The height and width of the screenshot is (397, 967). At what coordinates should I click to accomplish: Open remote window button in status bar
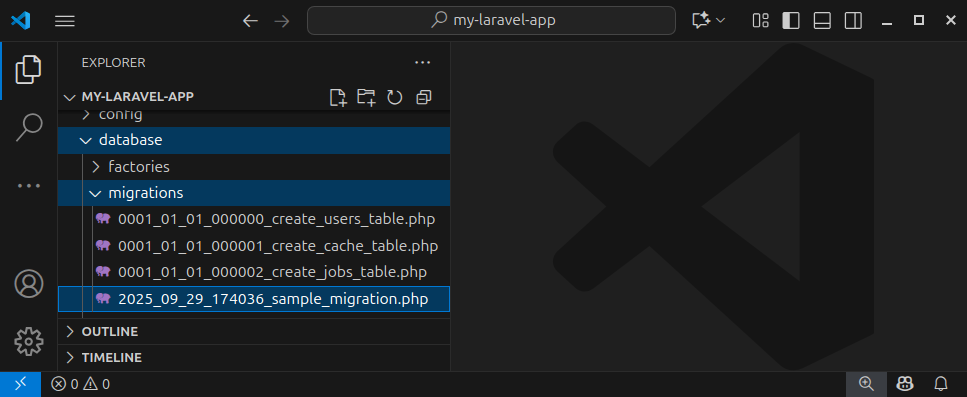coord(20,384)
